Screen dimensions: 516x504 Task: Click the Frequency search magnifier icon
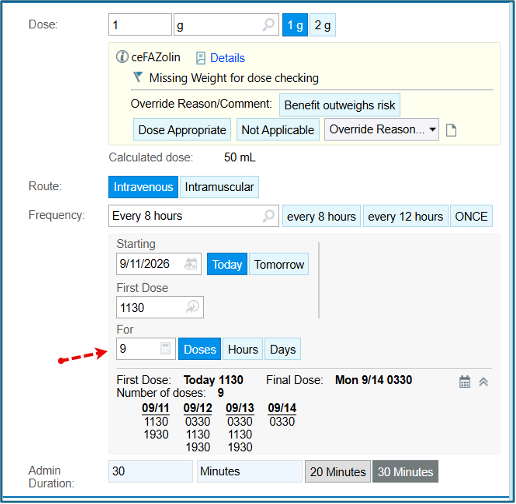[x=268, y=216]
